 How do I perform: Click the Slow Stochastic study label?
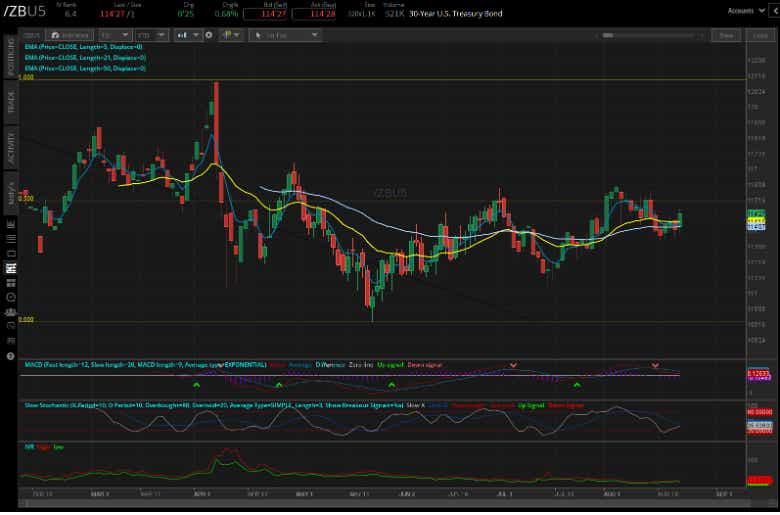pos(214,406)
